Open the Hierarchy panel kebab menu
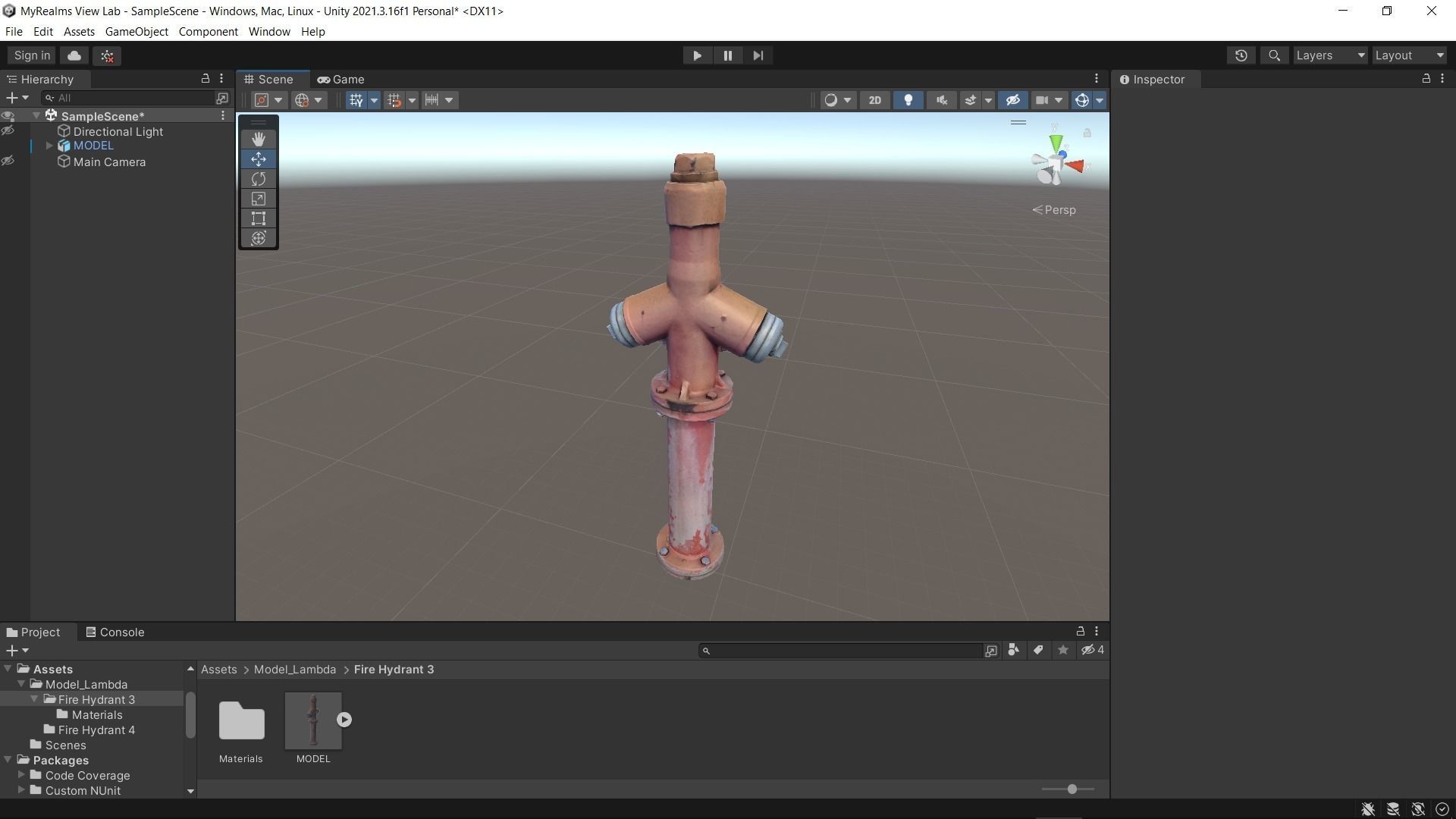Viewport: 1456px width, 819px height. pos(221,79)
